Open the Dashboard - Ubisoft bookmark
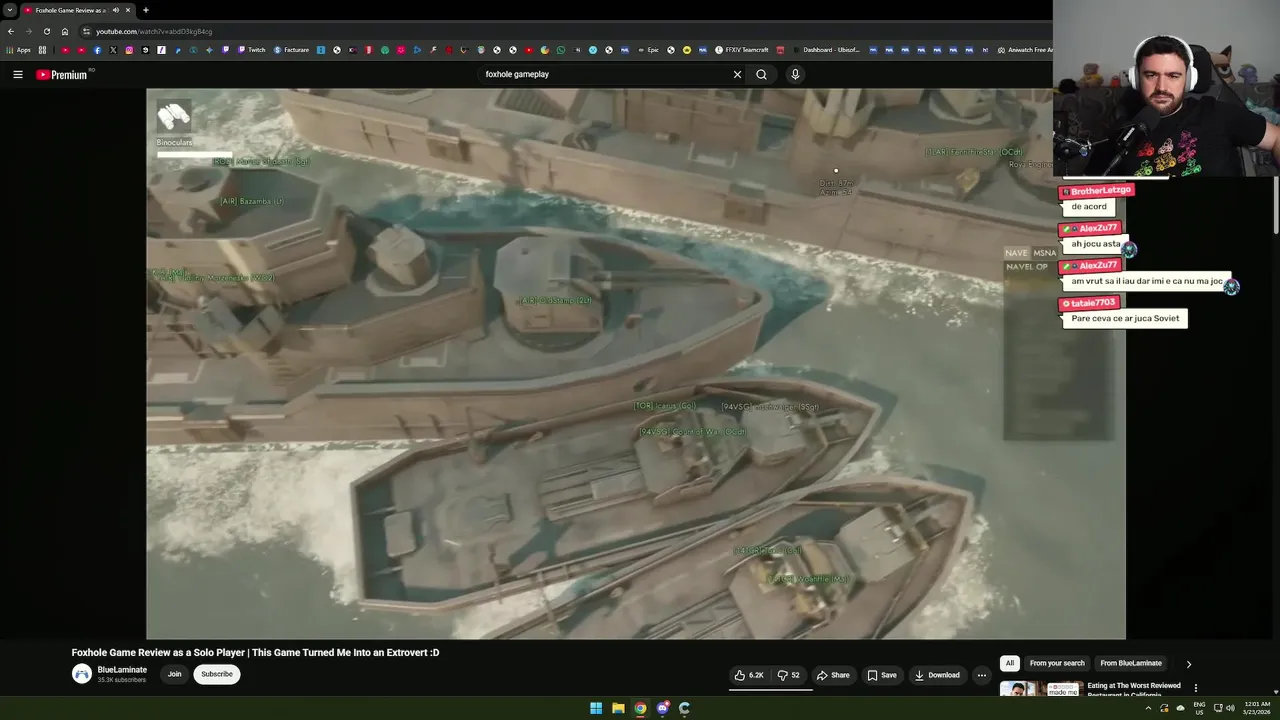The image size is (1280, 720). [825, 50]
